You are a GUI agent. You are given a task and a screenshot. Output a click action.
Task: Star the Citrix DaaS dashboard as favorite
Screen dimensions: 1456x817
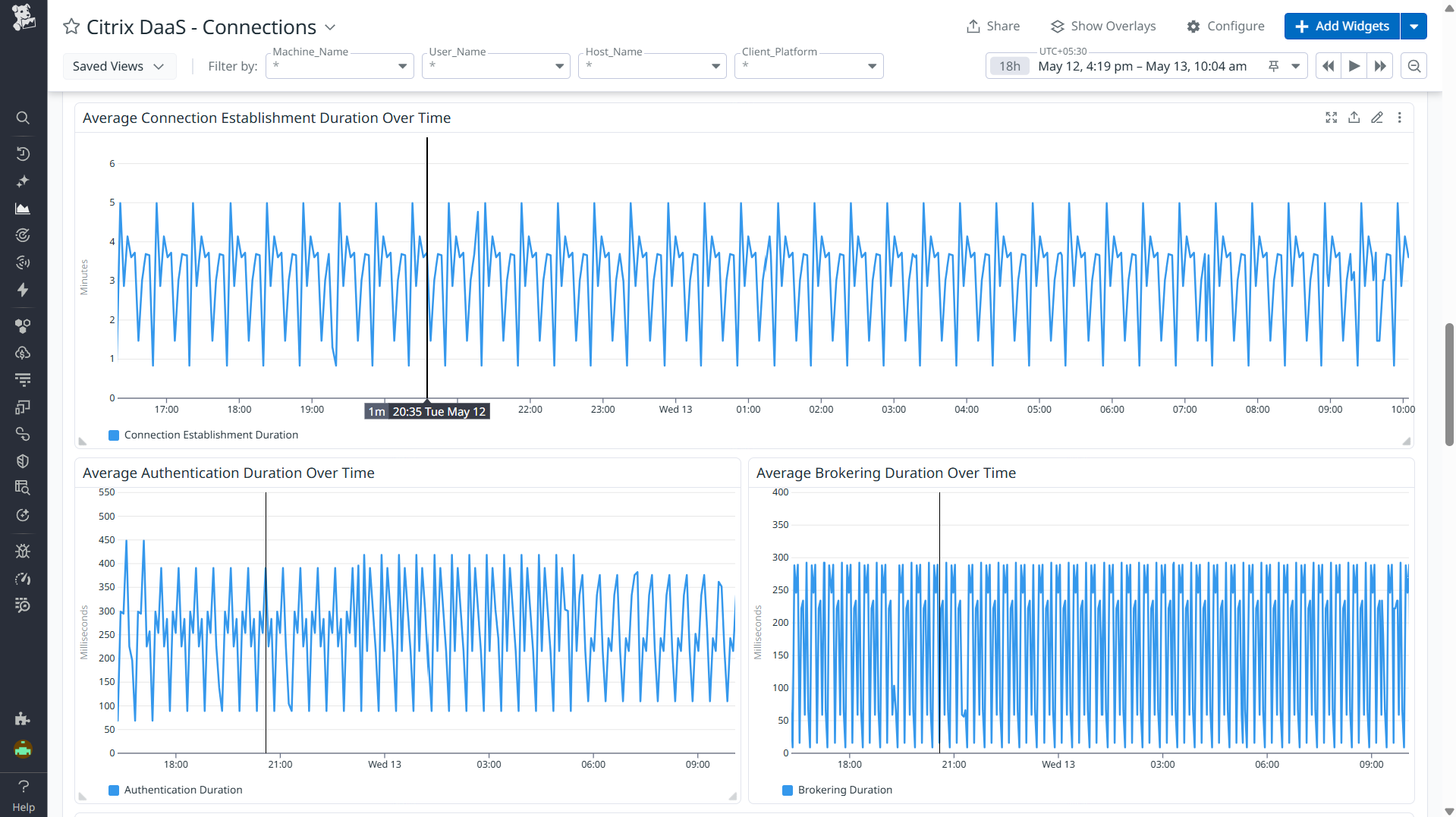[x=71, y=27]
